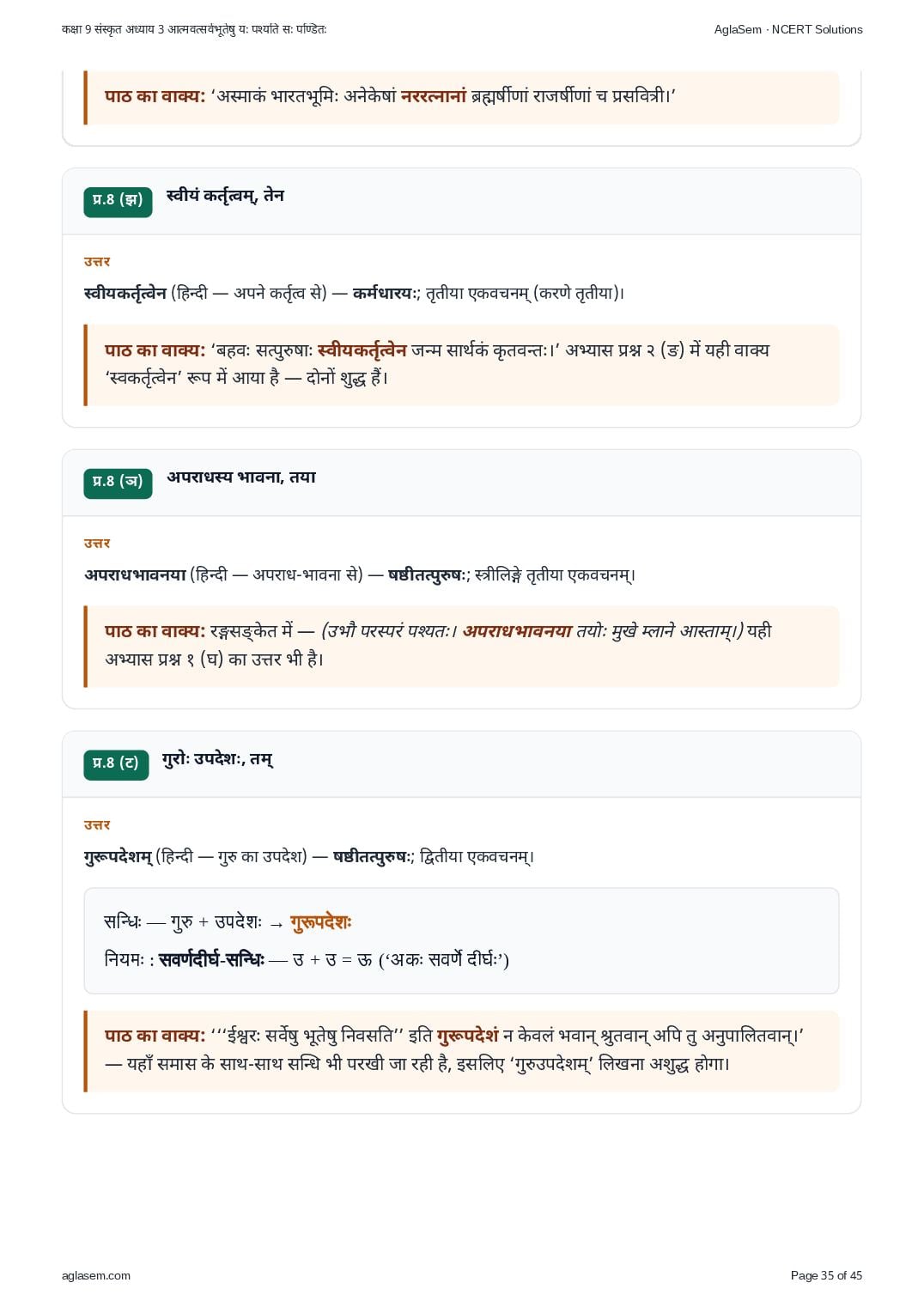Click the bold answer word स्वीयकर्तृत्वेन
This screenshot has width=924, height=1307.
coord(125,294)
